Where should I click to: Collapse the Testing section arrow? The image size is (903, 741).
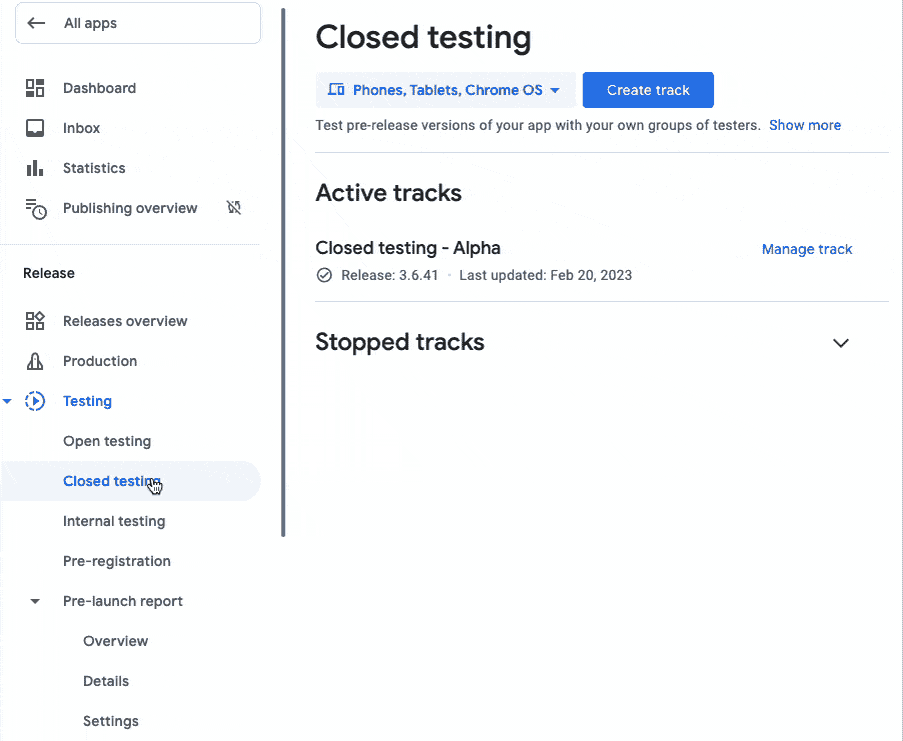tap(8, 401)
